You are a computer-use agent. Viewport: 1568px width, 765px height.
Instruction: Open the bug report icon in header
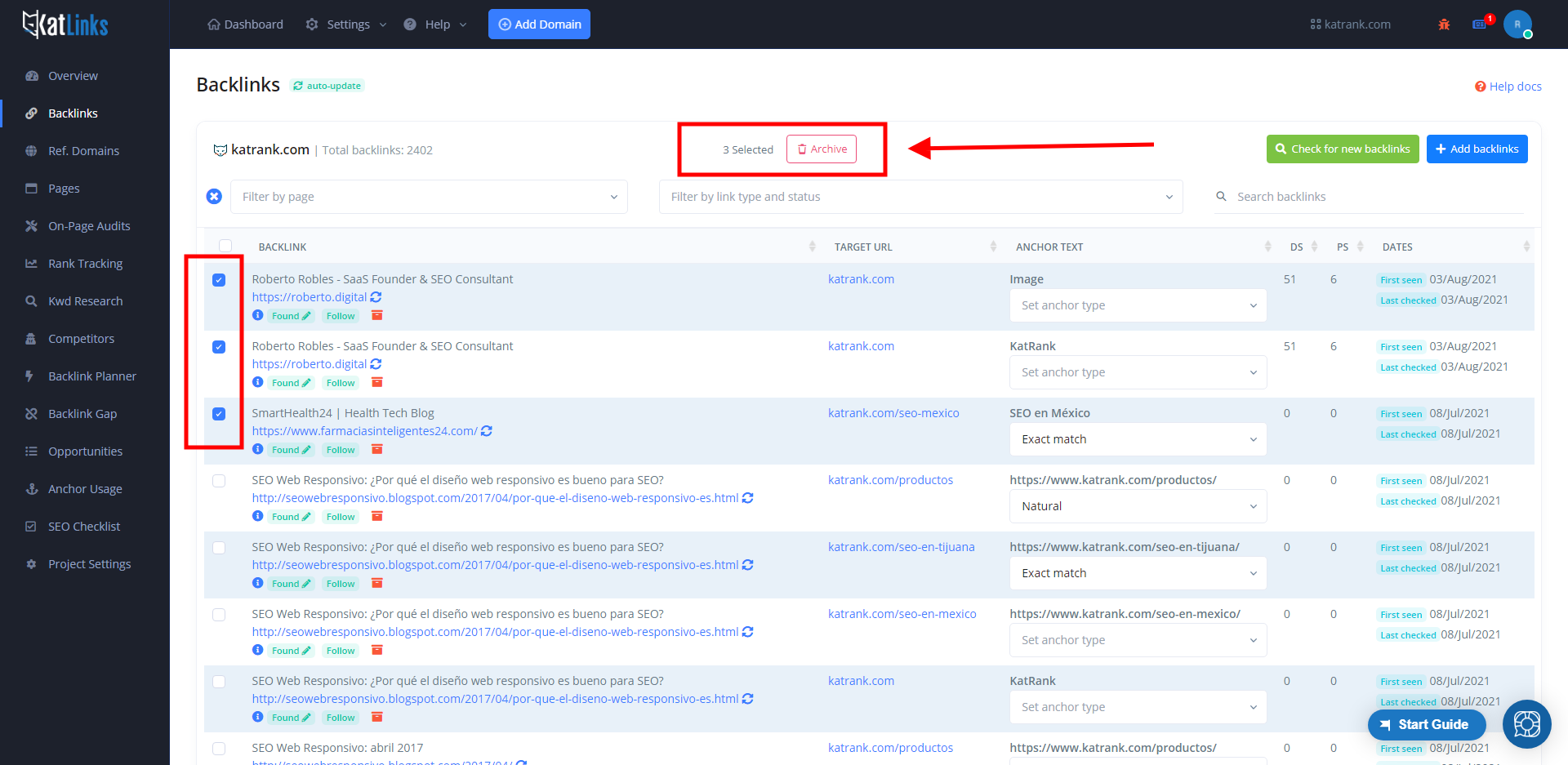pos(1444,24)
